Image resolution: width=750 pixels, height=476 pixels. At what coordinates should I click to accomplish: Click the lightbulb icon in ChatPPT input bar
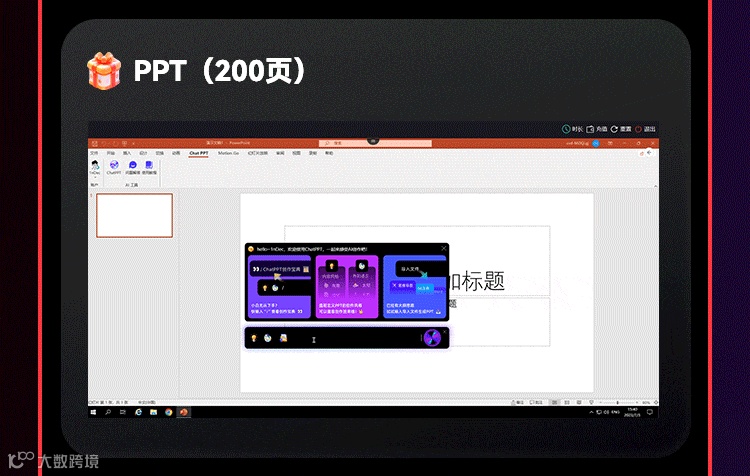point(254,338)
